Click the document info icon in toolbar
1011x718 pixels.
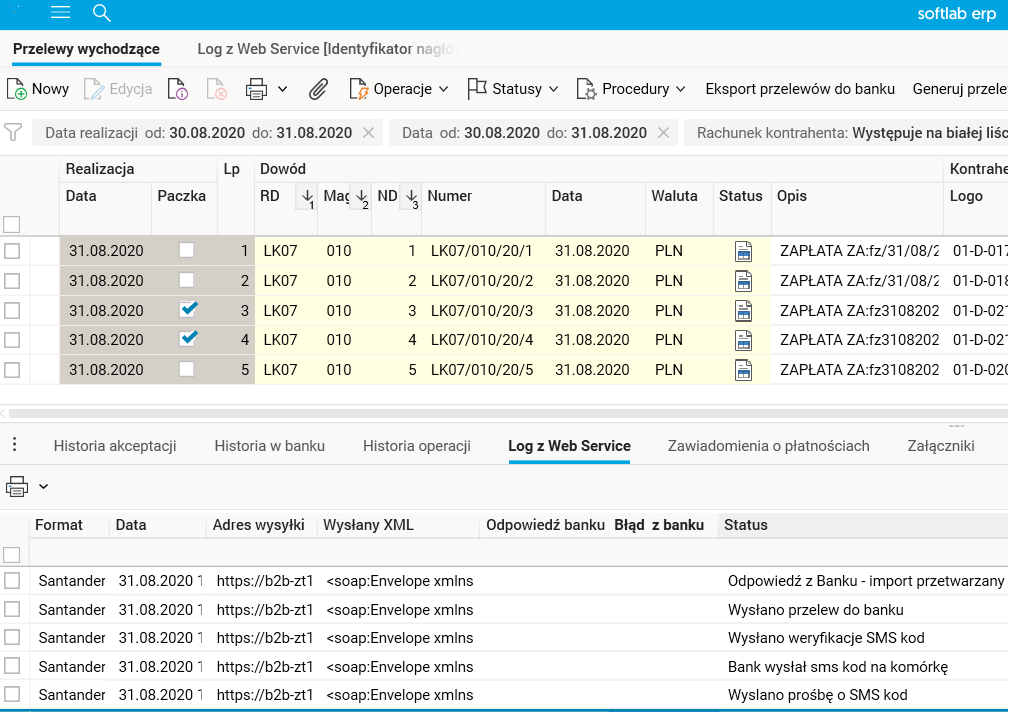pyautogui.click(x=177, y=89)
